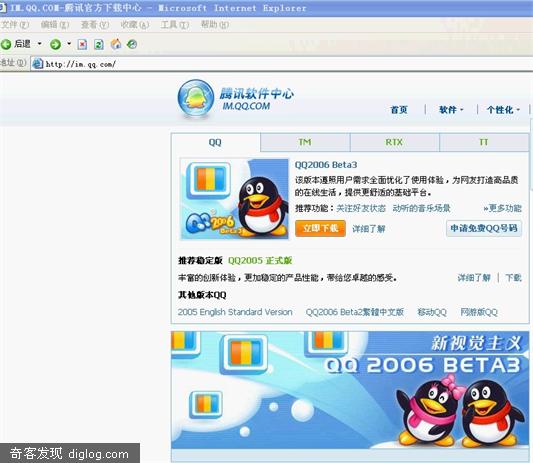The height and width of the screenshot is (463, 533).
Task: Click the Refresh page icon
Action: click(99, 44)
